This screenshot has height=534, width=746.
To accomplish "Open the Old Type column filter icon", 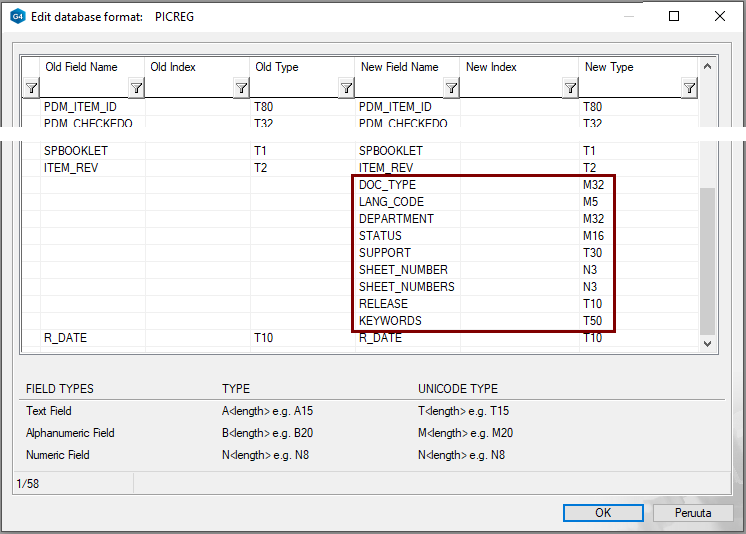I will pos(346,88).
